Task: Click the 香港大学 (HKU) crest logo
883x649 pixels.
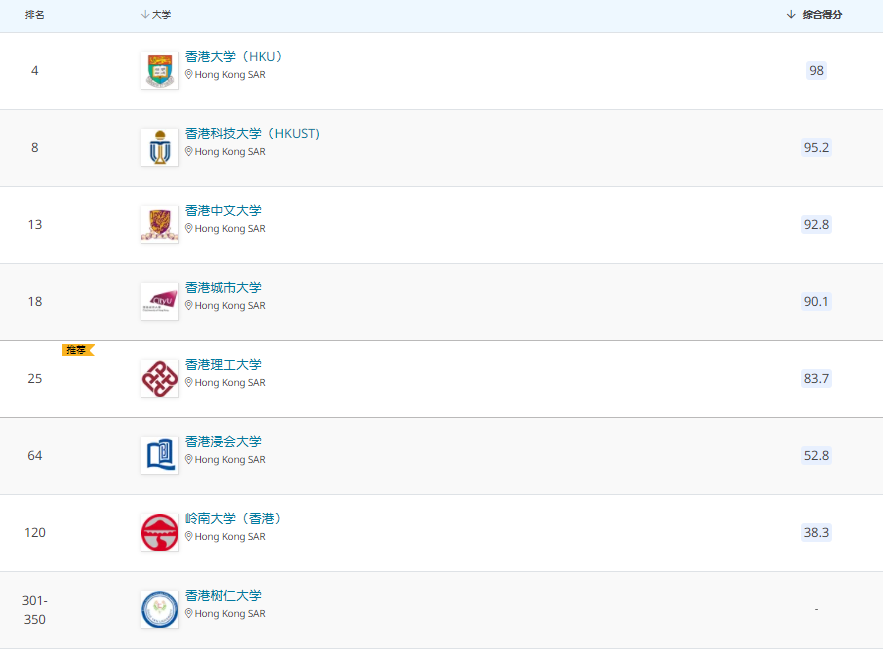Action: [159, 70]
